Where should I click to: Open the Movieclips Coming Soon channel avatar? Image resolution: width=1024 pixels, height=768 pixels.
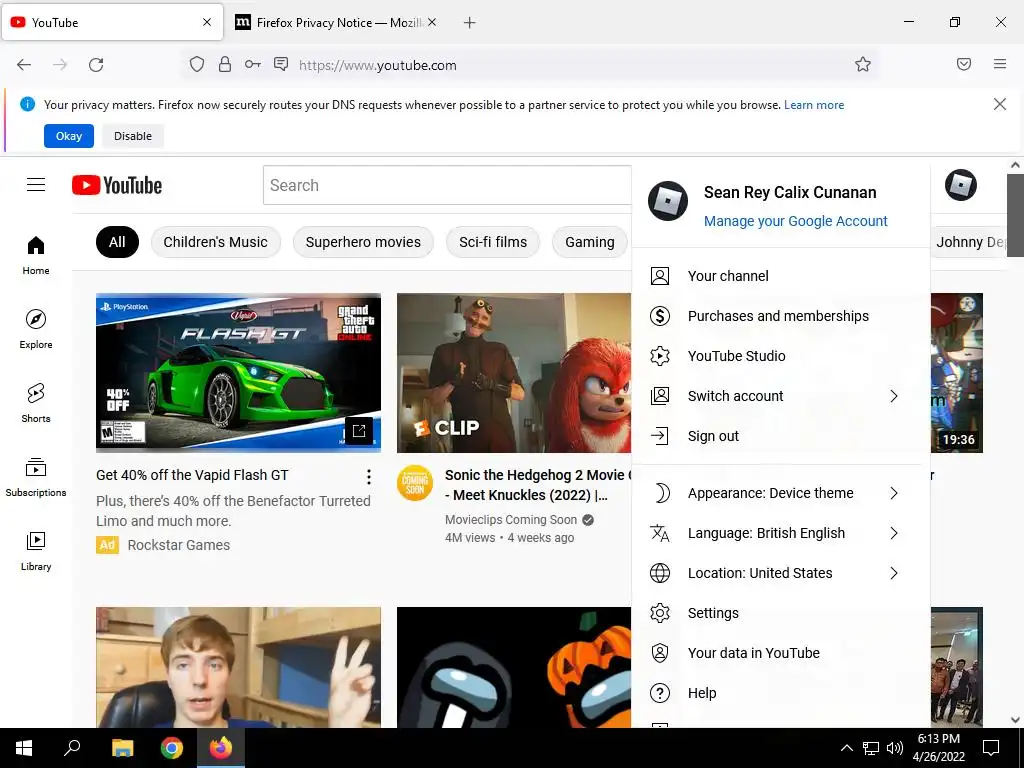tap(415, 483)
